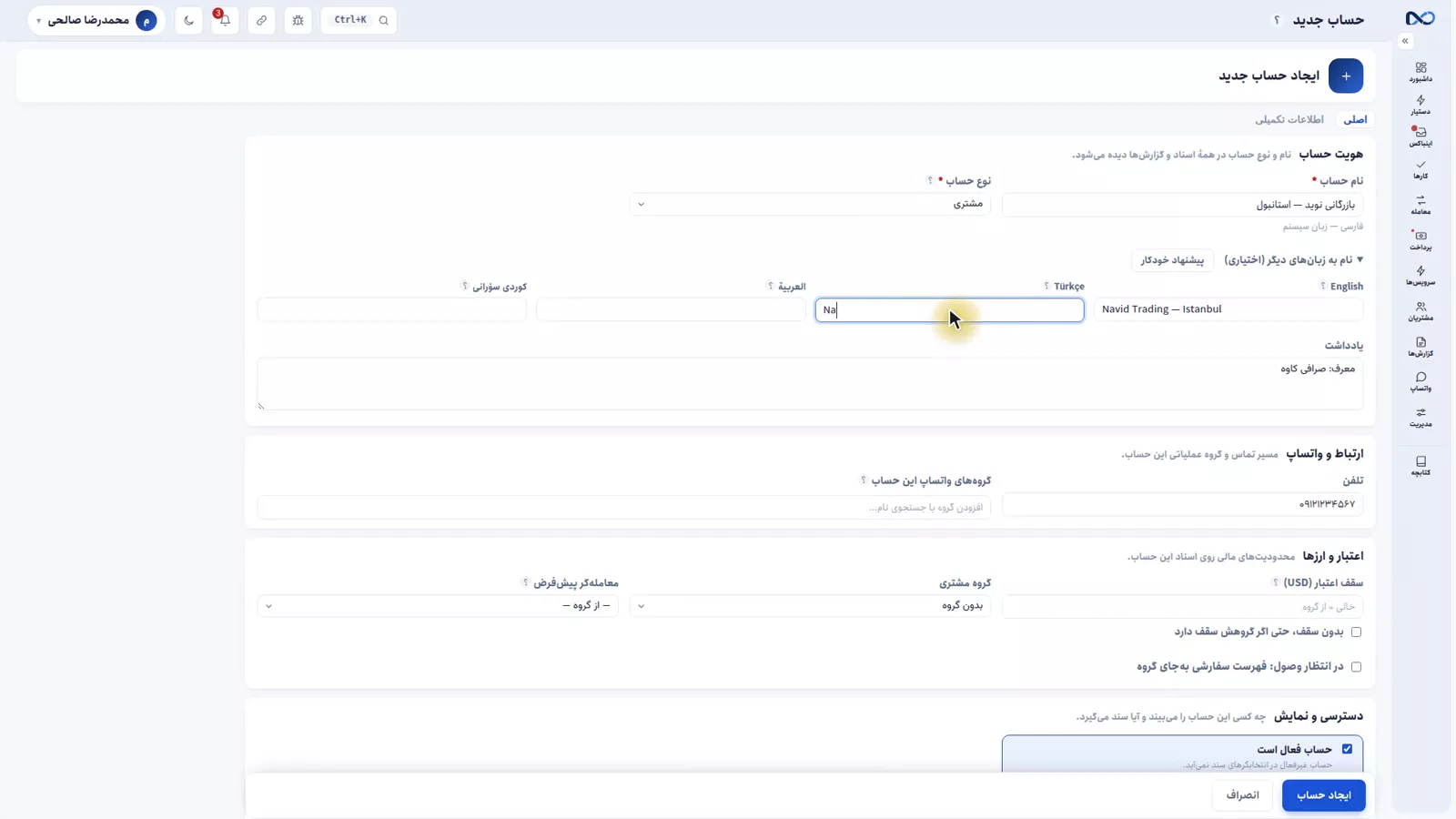Switch to the اطلاعات تکمیلی tab

(1289, 119)
